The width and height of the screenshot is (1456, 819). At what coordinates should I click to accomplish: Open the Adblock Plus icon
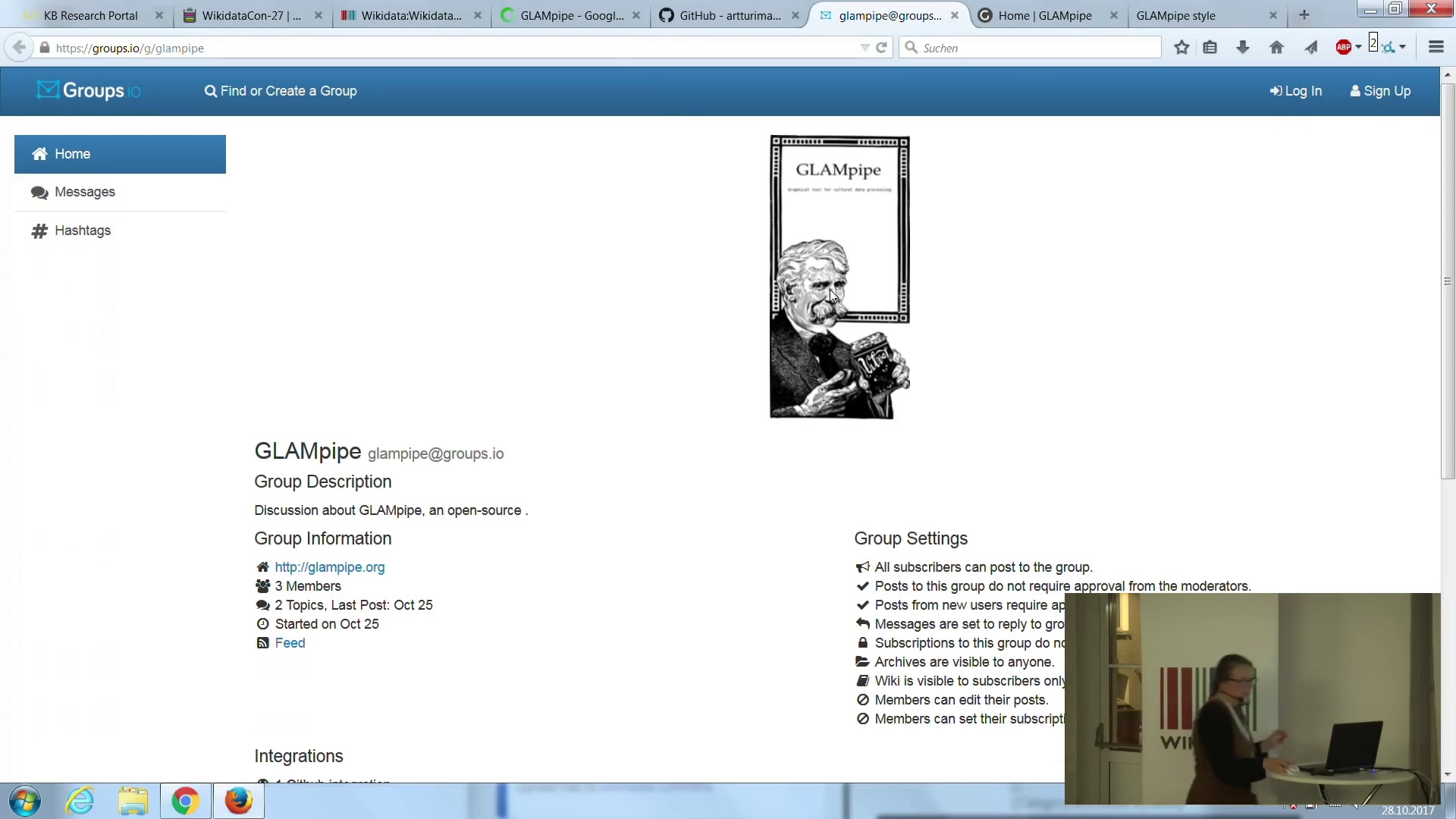pos(1344,48)
